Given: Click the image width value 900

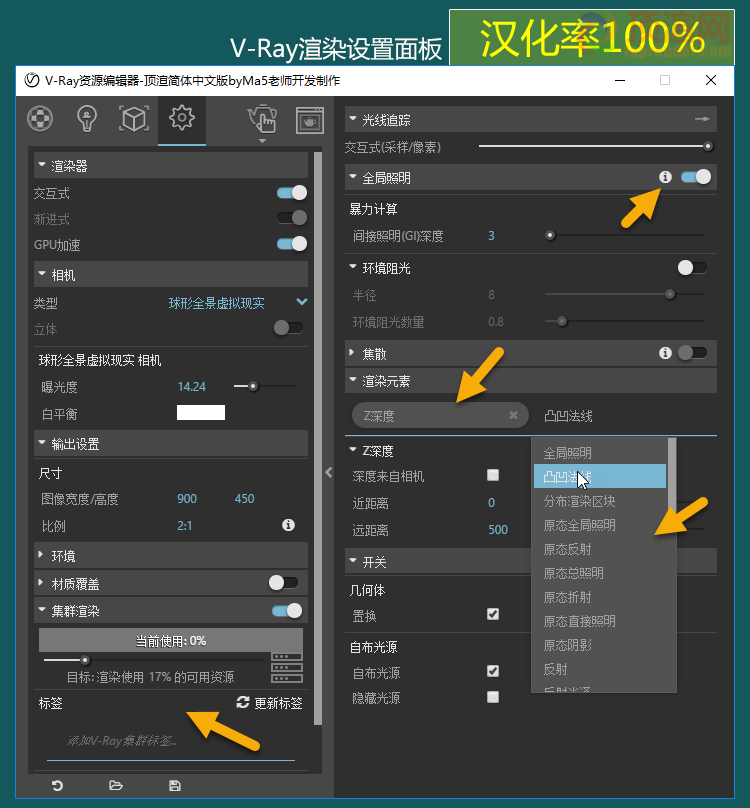Looking at the screenshot, I should [187, 498].
